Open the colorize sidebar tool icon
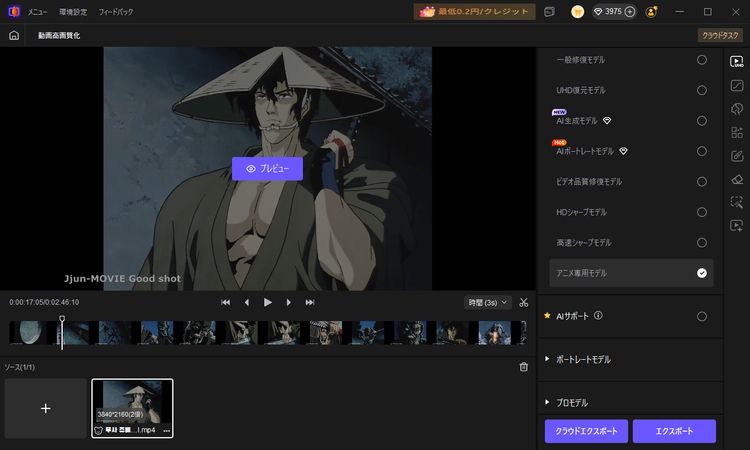Image resolution: width=750 pixels, height=450 pixels. tap(737, 109)
